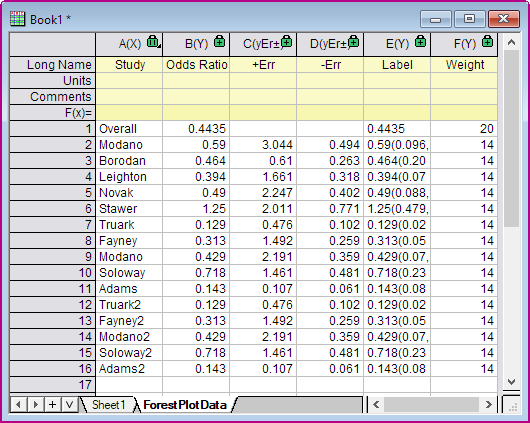Select column B(Y) header
This screenshot has height=423, width=530.
click(x=196, y=44)
